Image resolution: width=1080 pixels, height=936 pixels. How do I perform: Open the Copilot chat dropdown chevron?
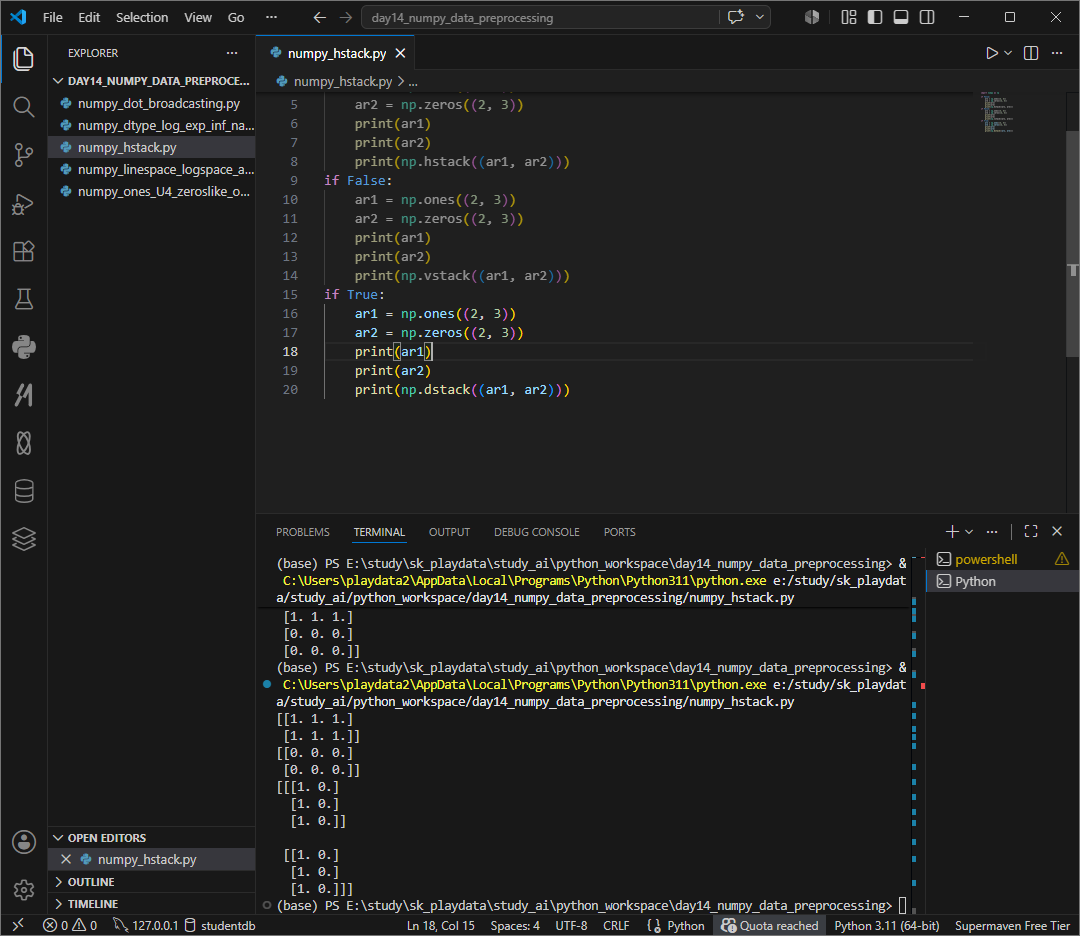click(x=760, y=17)
